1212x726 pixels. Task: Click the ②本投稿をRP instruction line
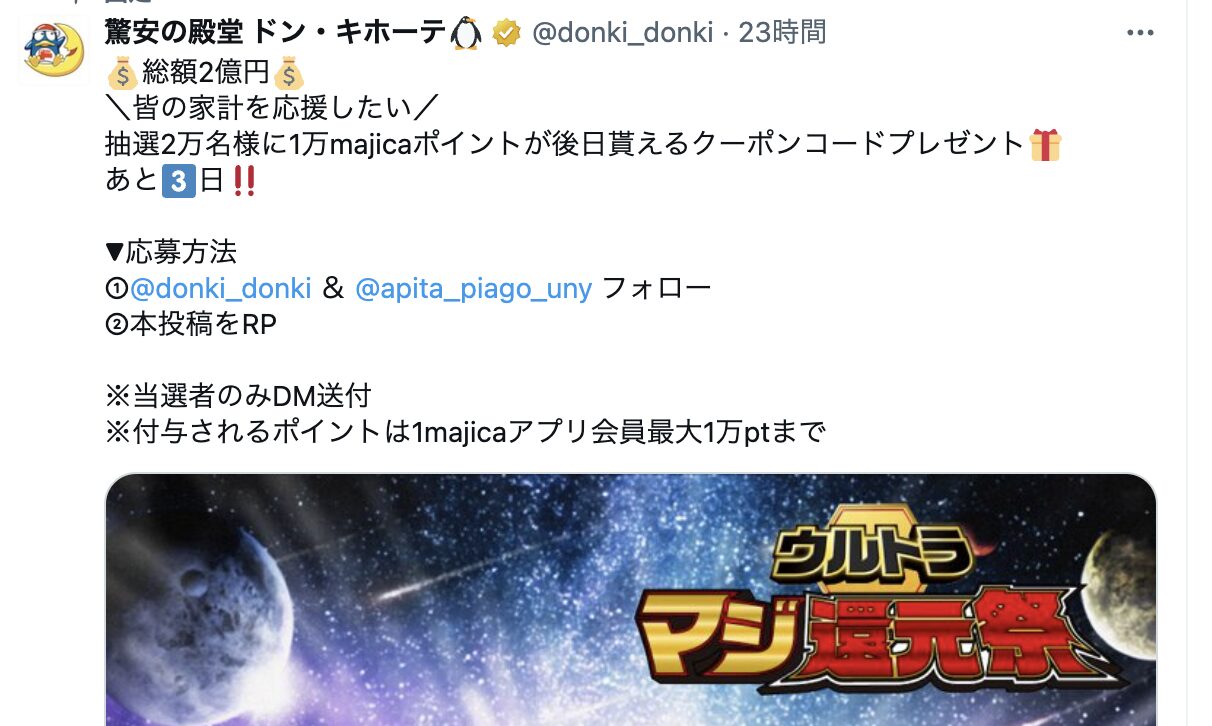[x=190, y=324]
